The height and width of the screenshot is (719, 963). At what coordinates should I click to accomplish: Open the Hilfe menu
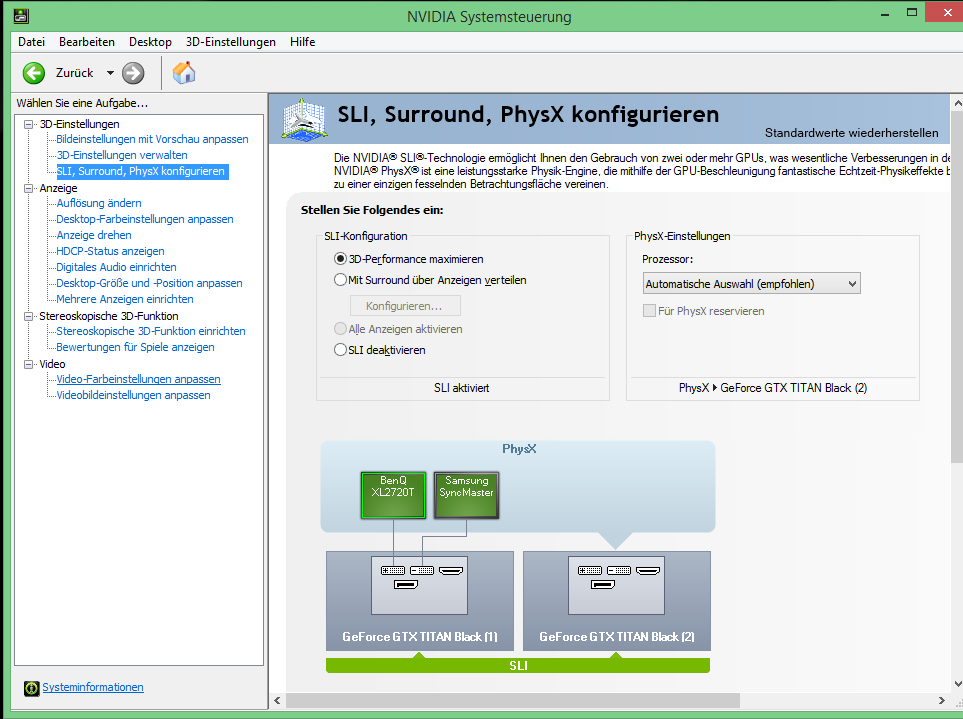(x=302, y=42)
